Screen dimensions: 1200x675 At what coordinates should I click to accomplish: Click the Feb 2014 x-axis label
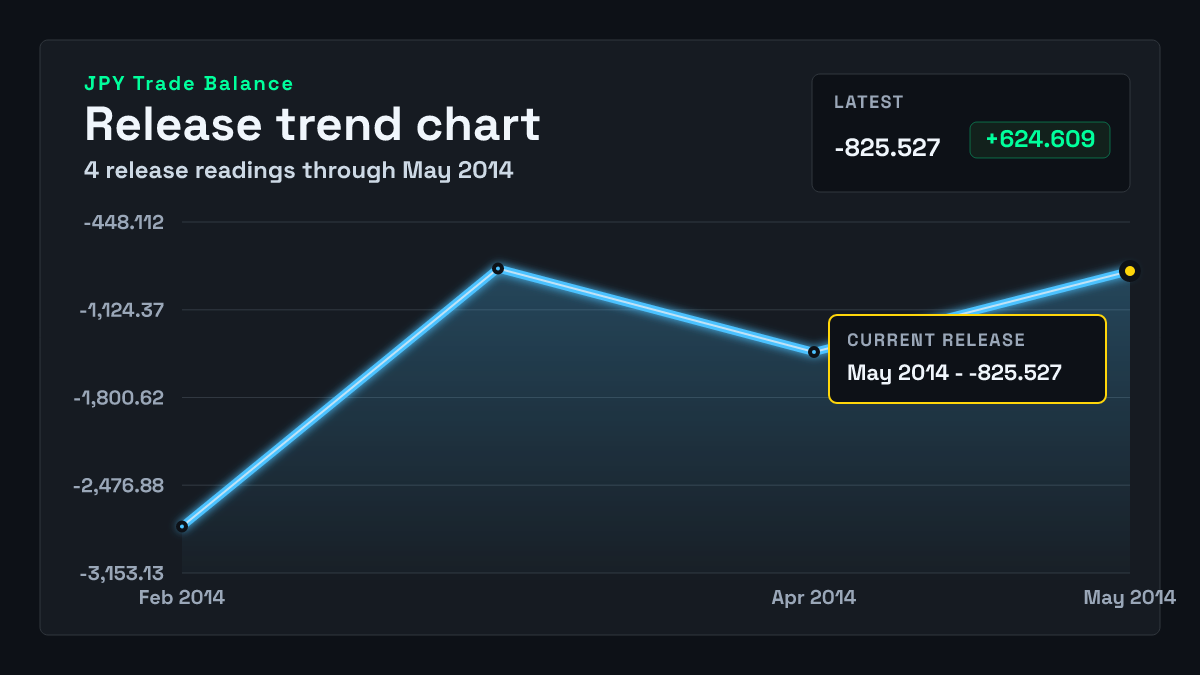pyautogui.click(x=182, y=598)
